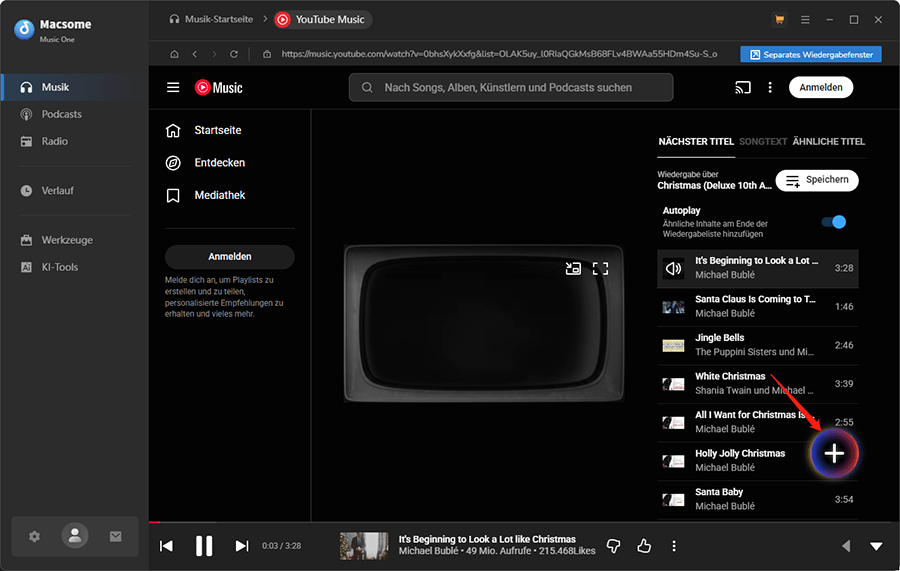The image size is (900, 571).
Task: Play Santa Claus Is Coming to Town
Action: click(x=758, y=306)
